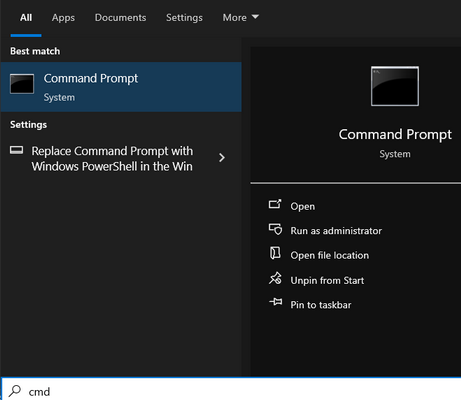Click the Unpin from Start pin icon
Viewport: 461px width, 400px height.
coord(275,278)
